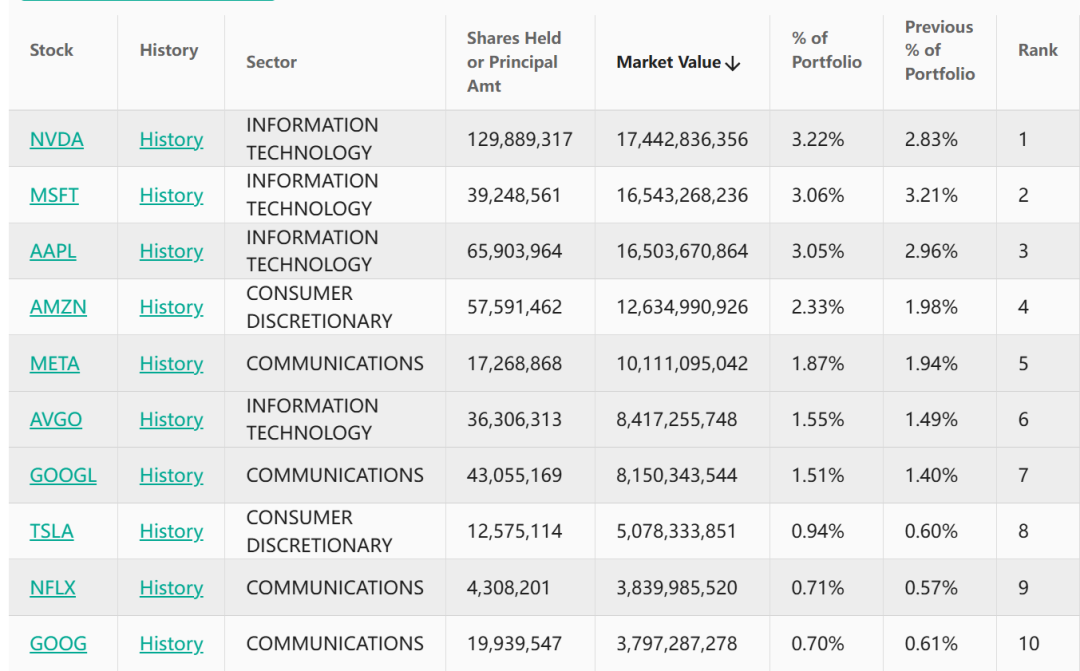The width and height of the screenshot is (1080, 671).
Task: Open the AVGO stock link
Action: tap(56, 420)
